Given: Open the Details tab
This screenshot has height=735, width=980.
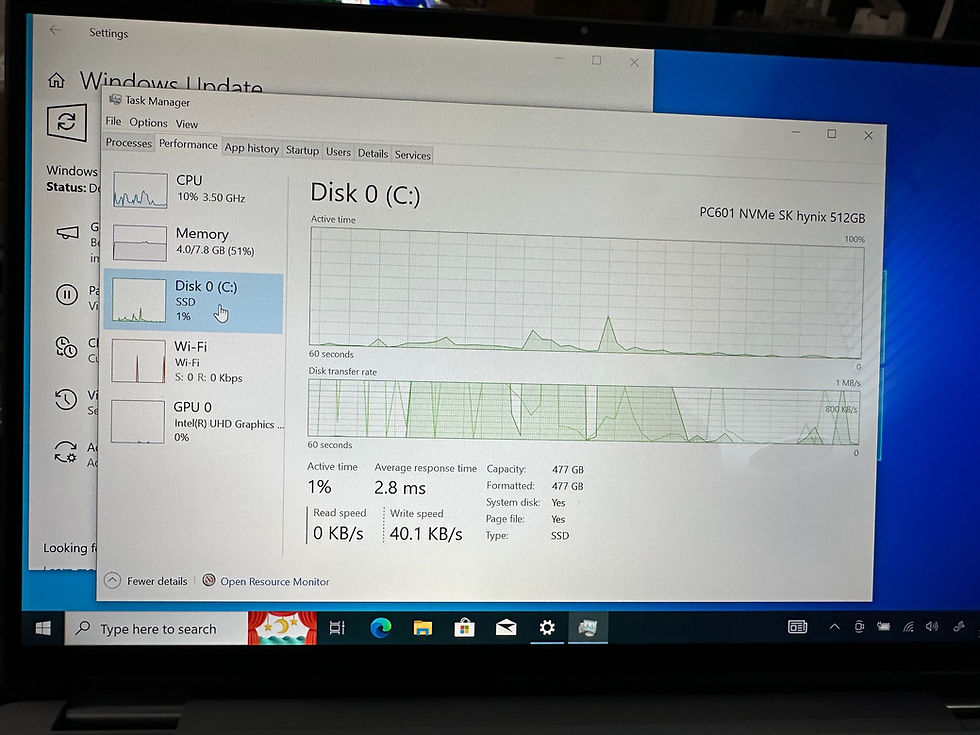Looking at the screenshot, I should pos(373,153).
